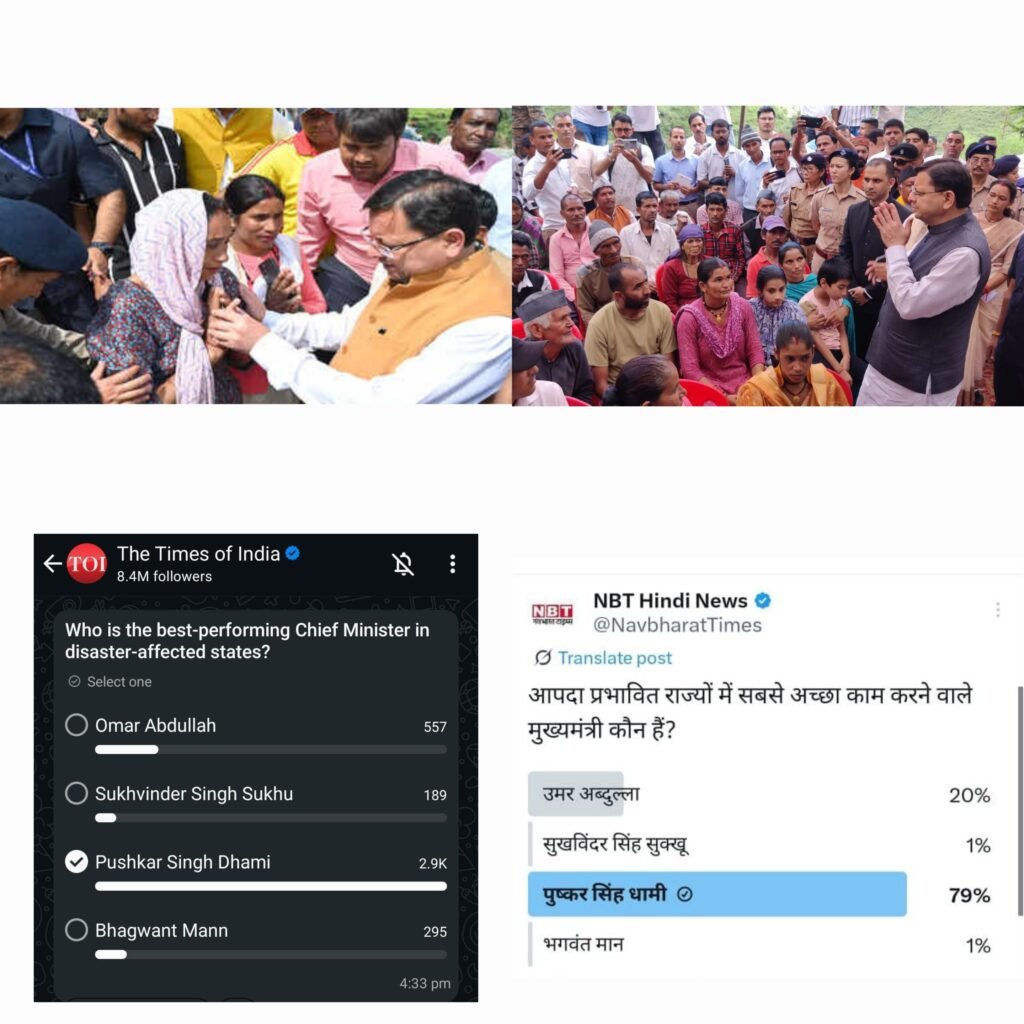Open the NBT post more-options menu

[997, 609]
